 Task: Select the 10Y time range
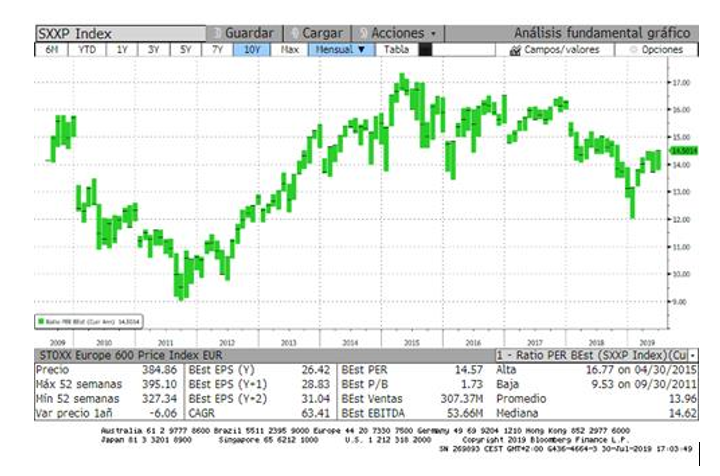coord(252,50)
